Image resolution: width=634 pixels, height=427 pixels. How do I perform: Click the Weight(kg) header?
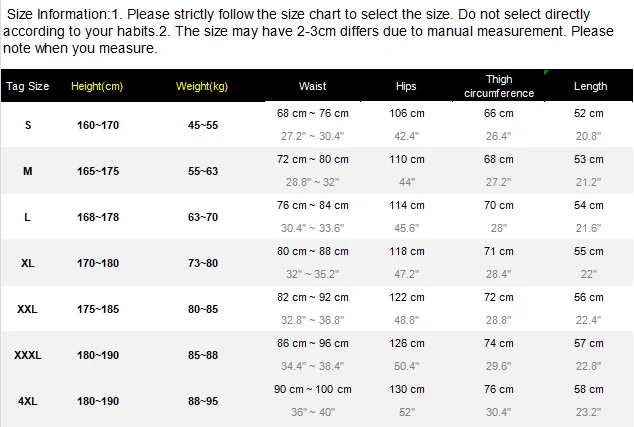coord(202,86)
